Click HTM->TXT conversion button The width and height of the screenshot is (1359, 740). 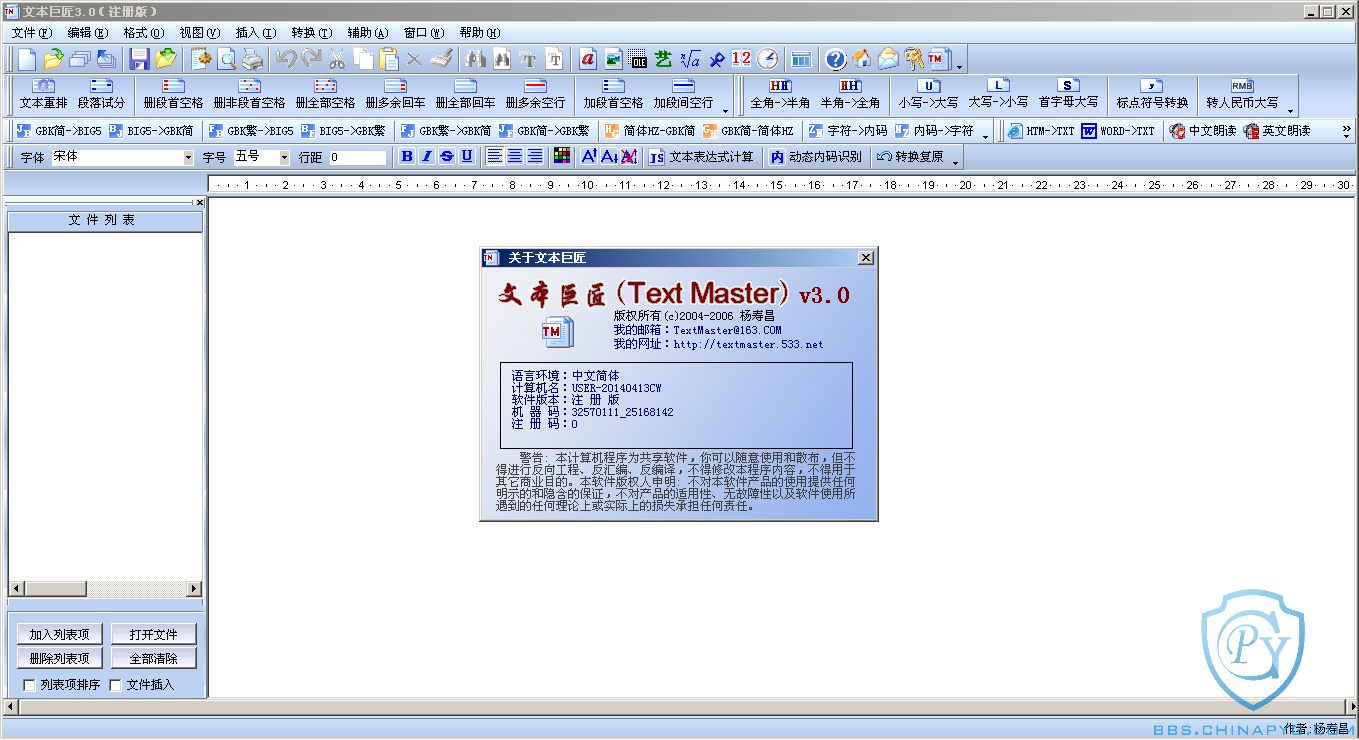click(1041, 131)
